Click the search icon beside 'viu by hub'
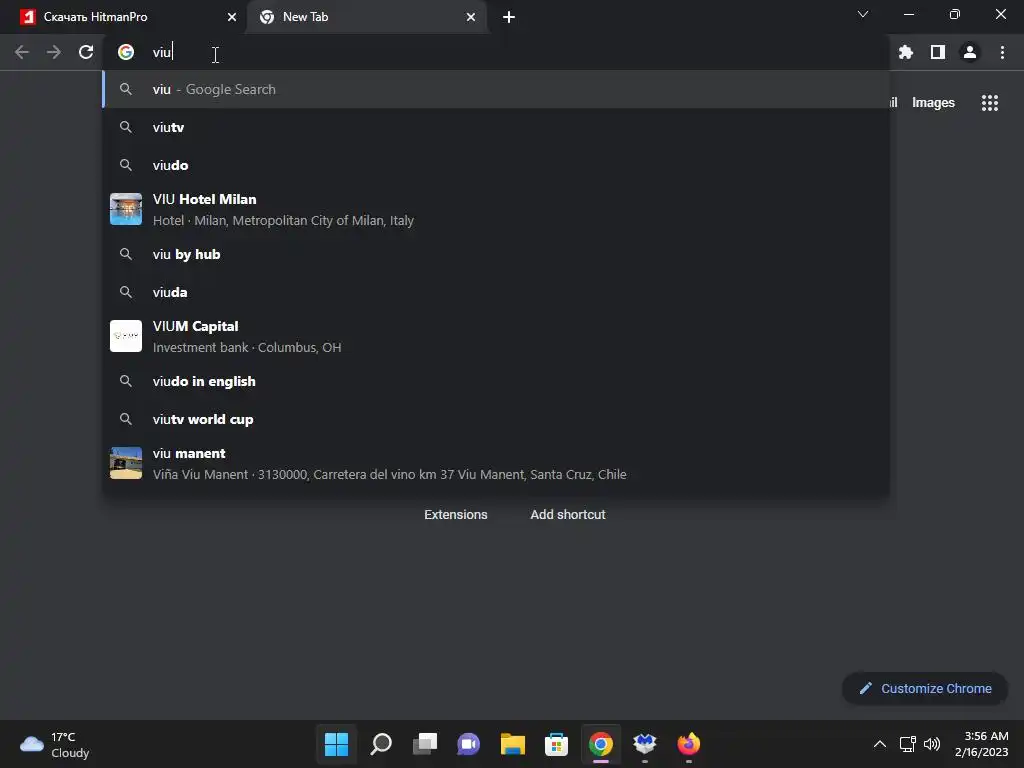Image resolution: width=1024 pixels, height=768 pixels. coord(126,254)
